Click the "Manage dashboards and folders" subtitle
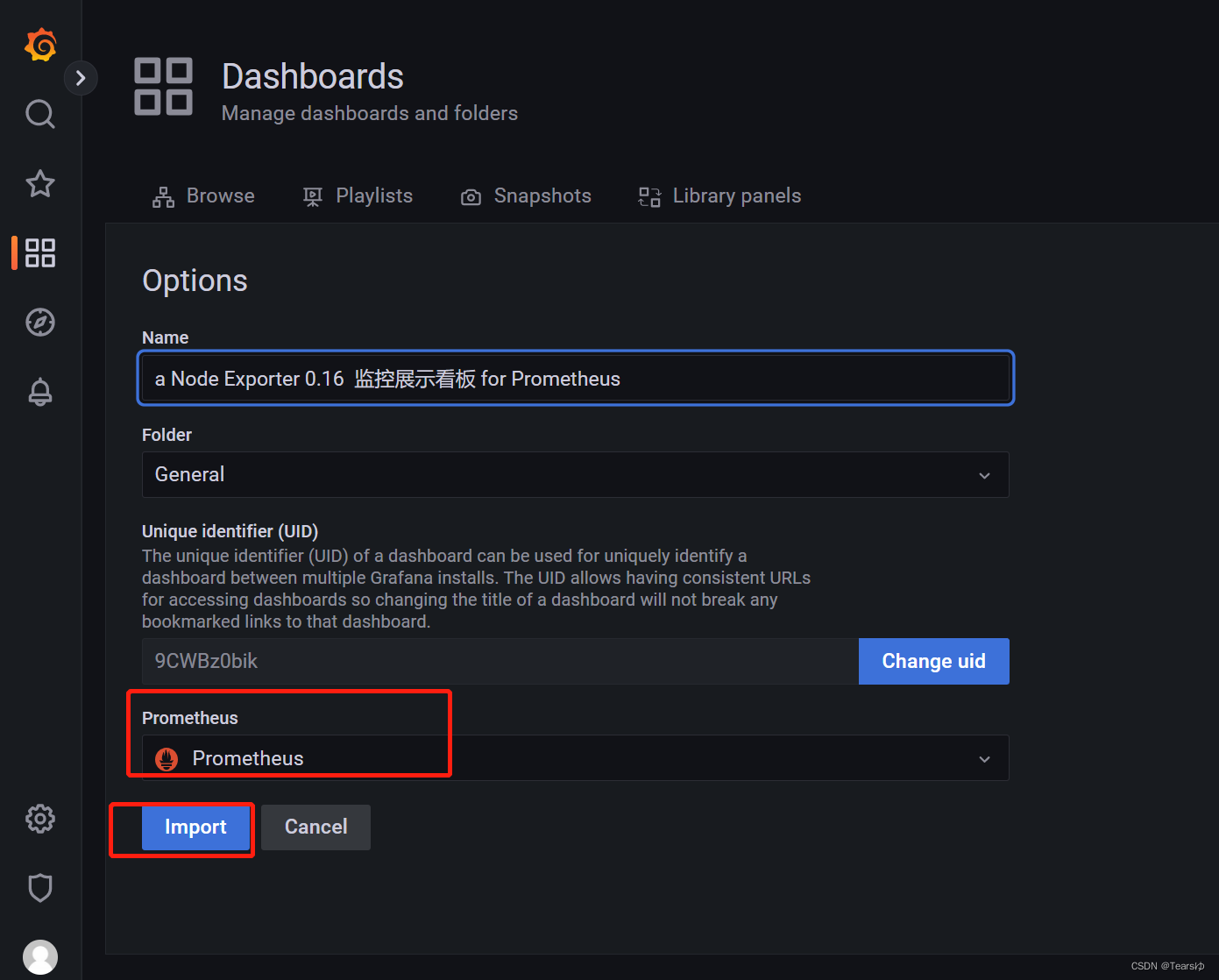The image size is (1219, 980). (x=370, y=114)
